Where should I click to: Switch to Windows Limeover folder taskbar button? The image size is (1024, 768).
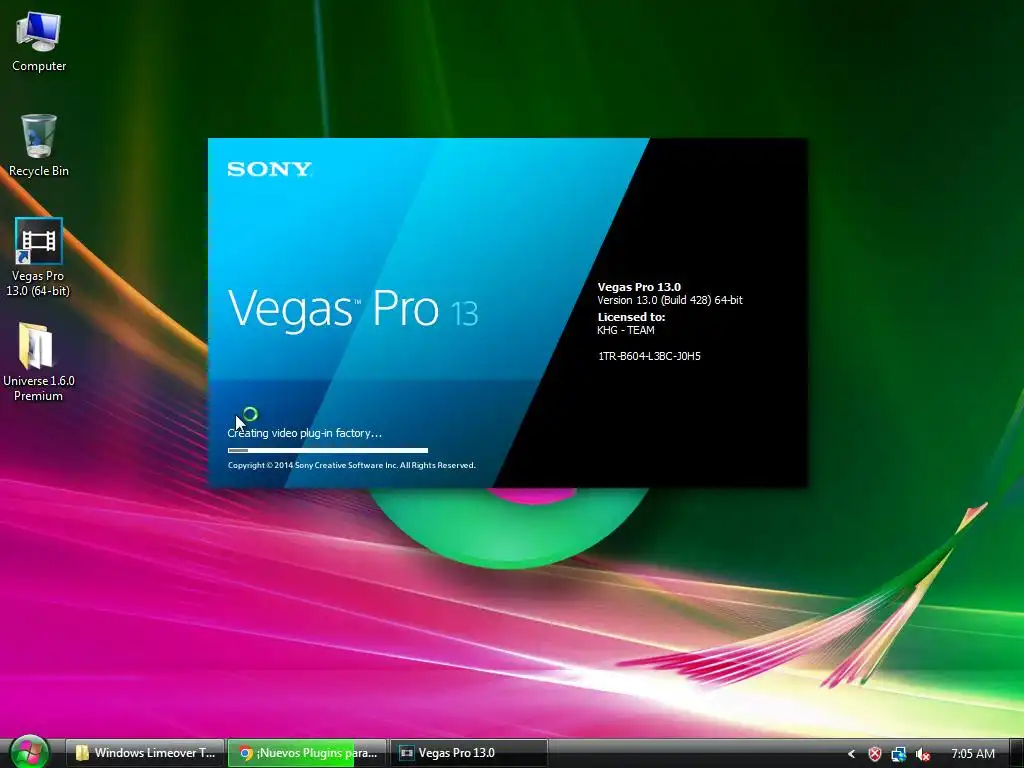145,753
